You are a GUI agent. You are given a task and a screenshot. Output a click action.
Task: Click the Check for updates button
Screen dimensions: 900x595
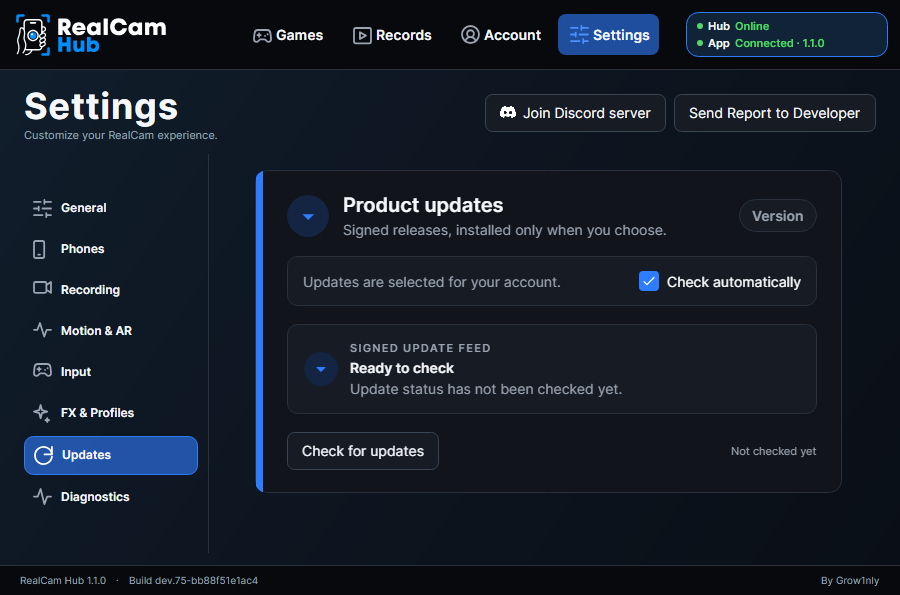(363, 451)
